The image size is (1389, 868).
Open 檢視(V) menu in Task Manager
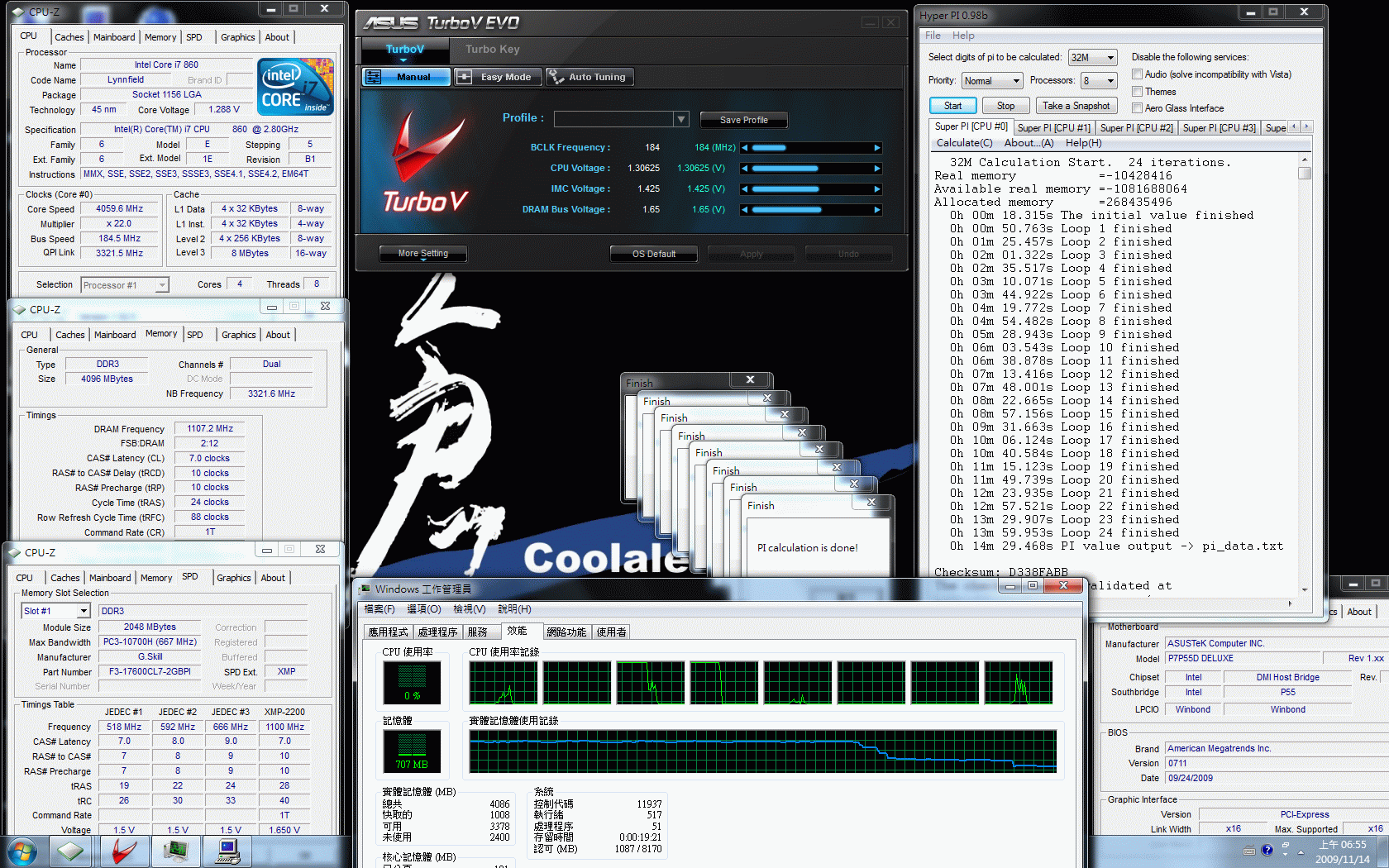[469, 609]
